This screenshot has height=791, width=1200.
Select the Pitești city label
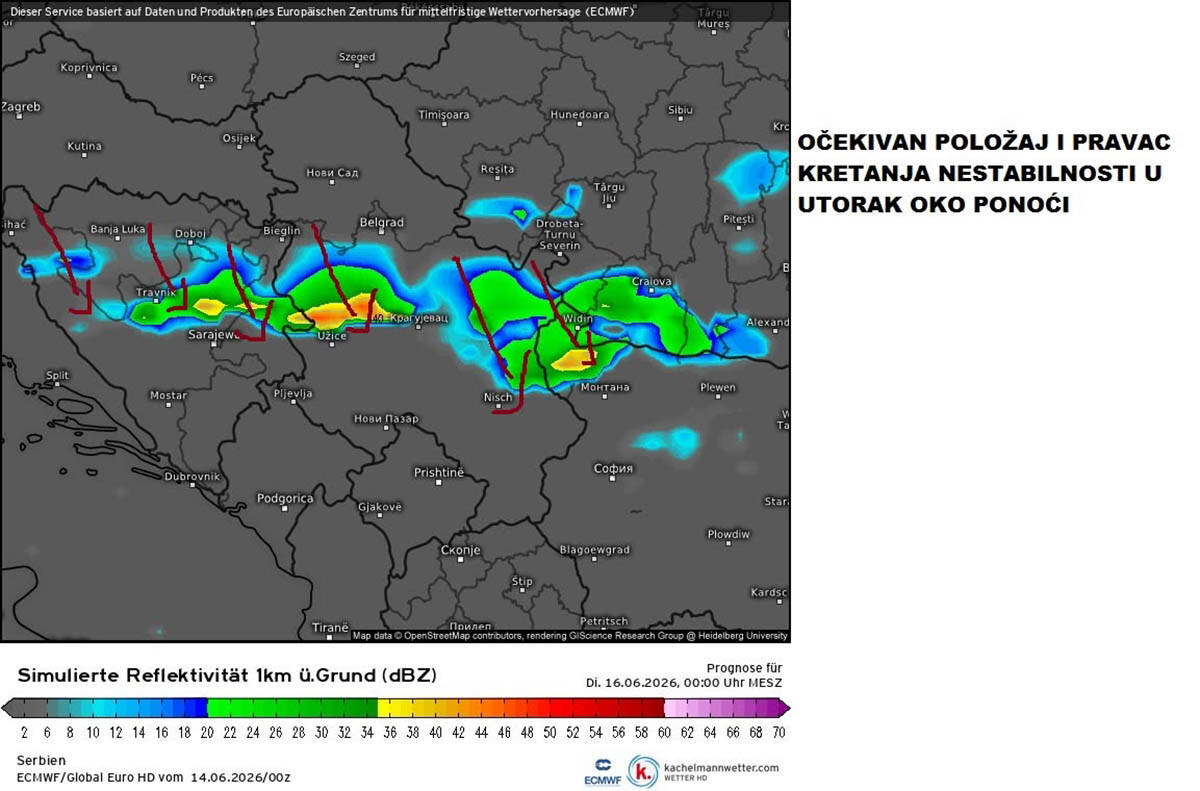coord(738,218)
